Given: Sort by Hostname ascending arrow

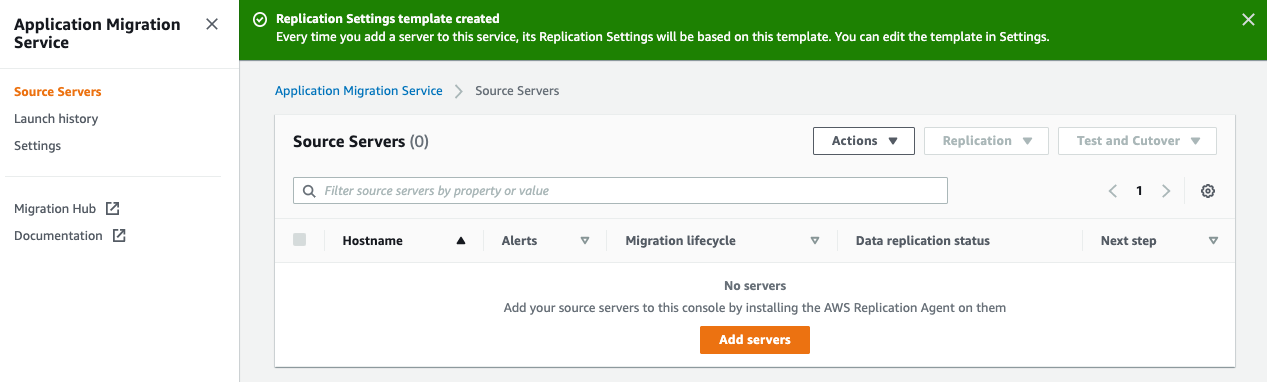Looking at the screenshot, I should point(460,241).
